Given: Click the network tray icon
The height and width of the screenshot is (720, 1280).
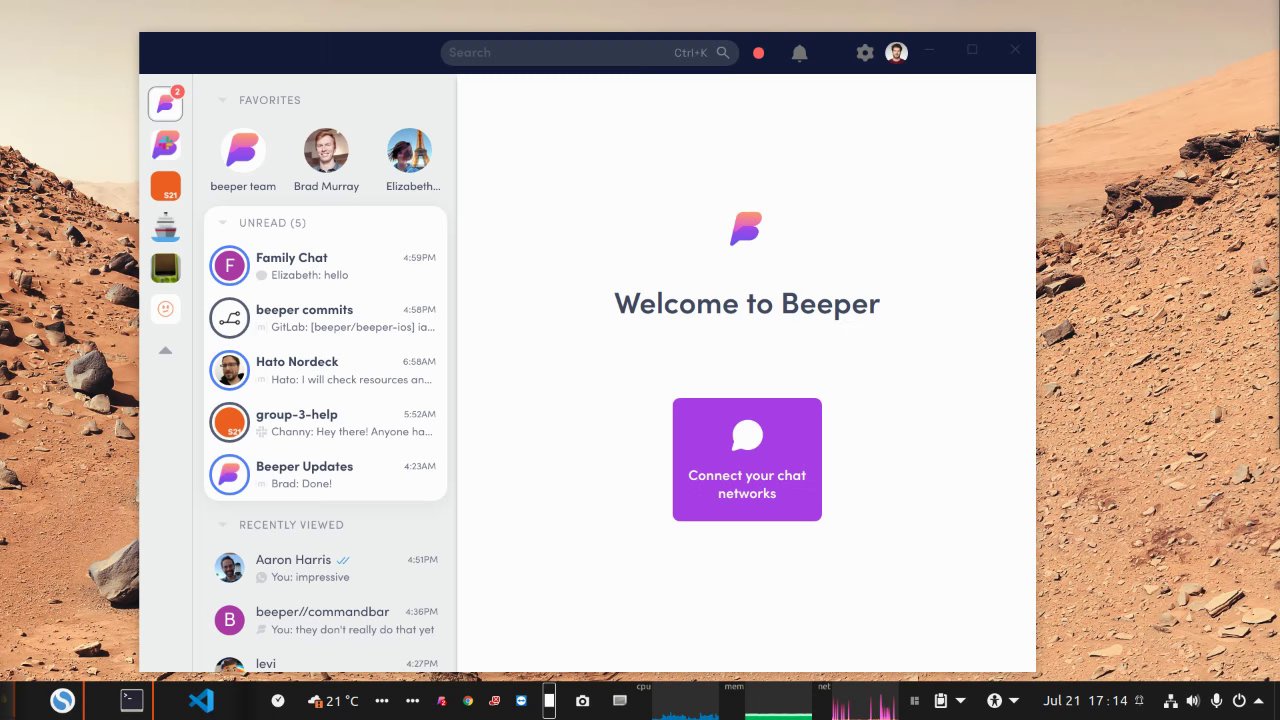Looking at the screenshot, I should [1169, 701].
